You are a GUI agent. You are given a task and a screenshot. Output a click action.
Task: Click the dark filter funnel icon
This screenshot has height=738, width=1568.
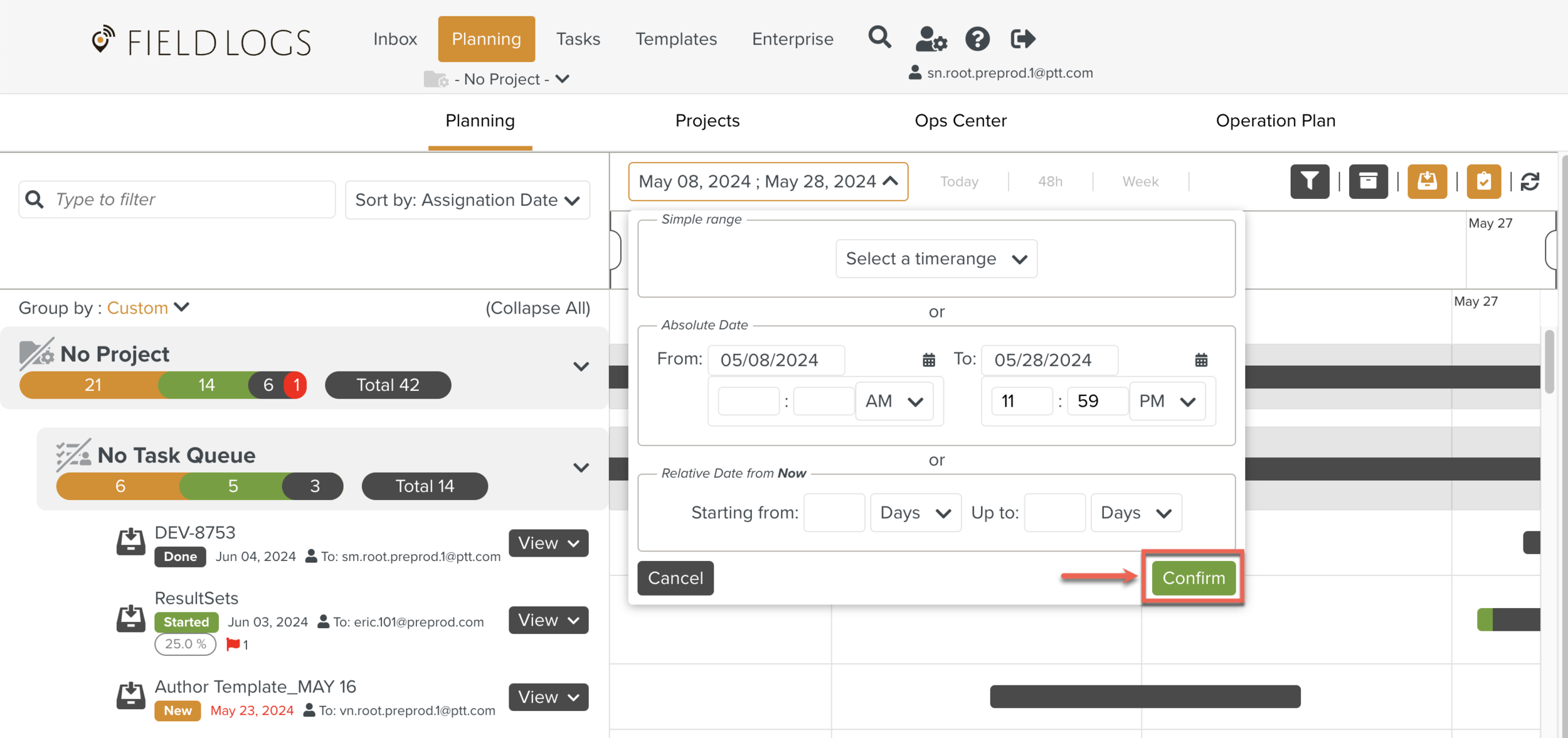click(1310, 181)
